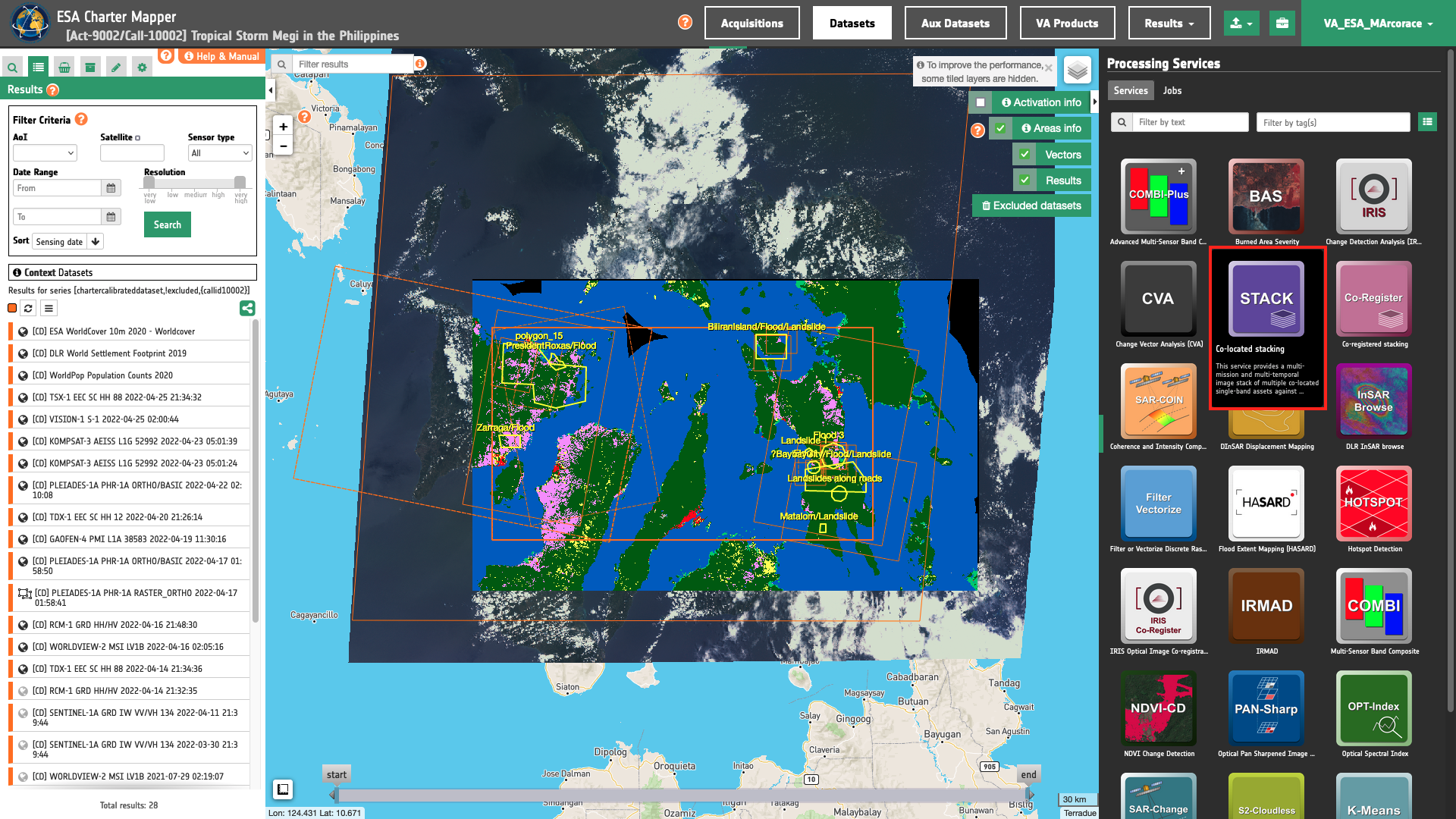Switch to the Aux Datasets tab
Screen dimensions: 1456x819
pyautogui.click(x=955, y=23)
